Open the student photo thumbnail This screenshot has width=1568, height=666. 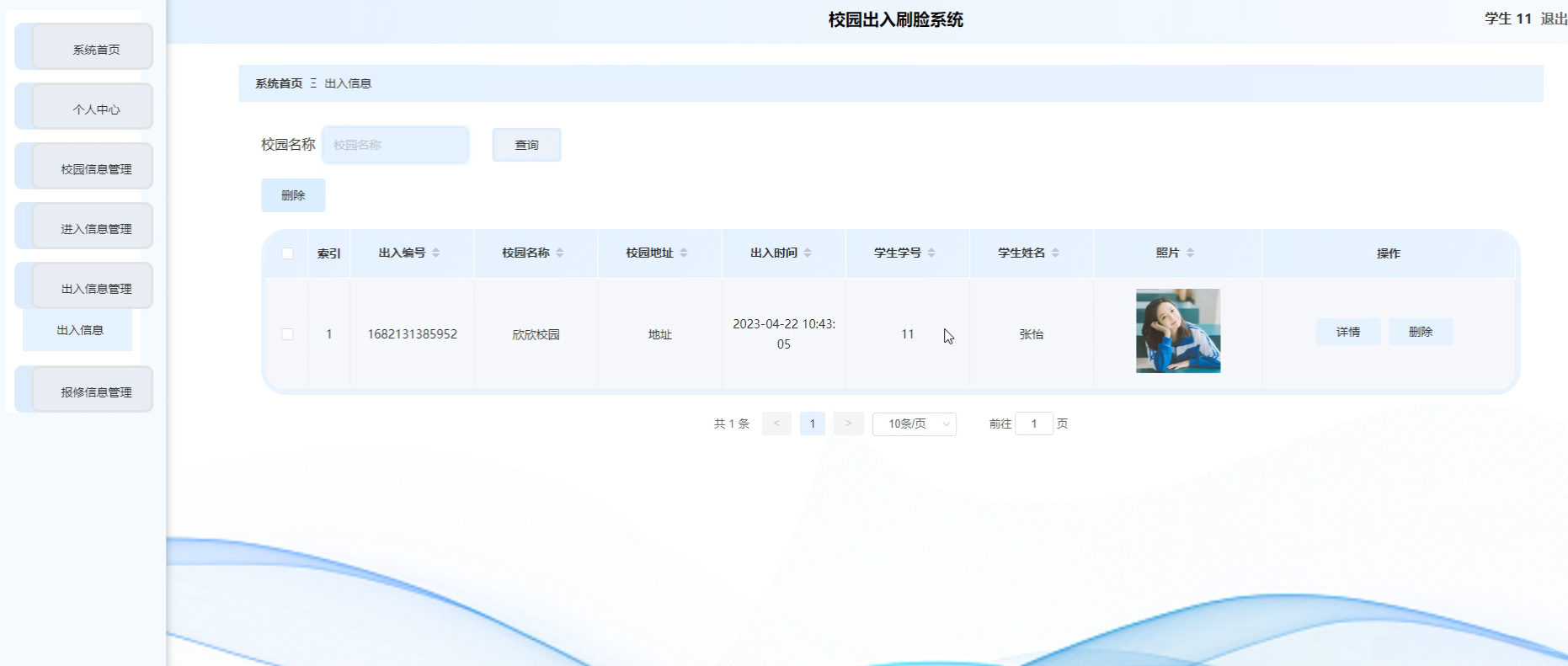tap(1178, 331)
